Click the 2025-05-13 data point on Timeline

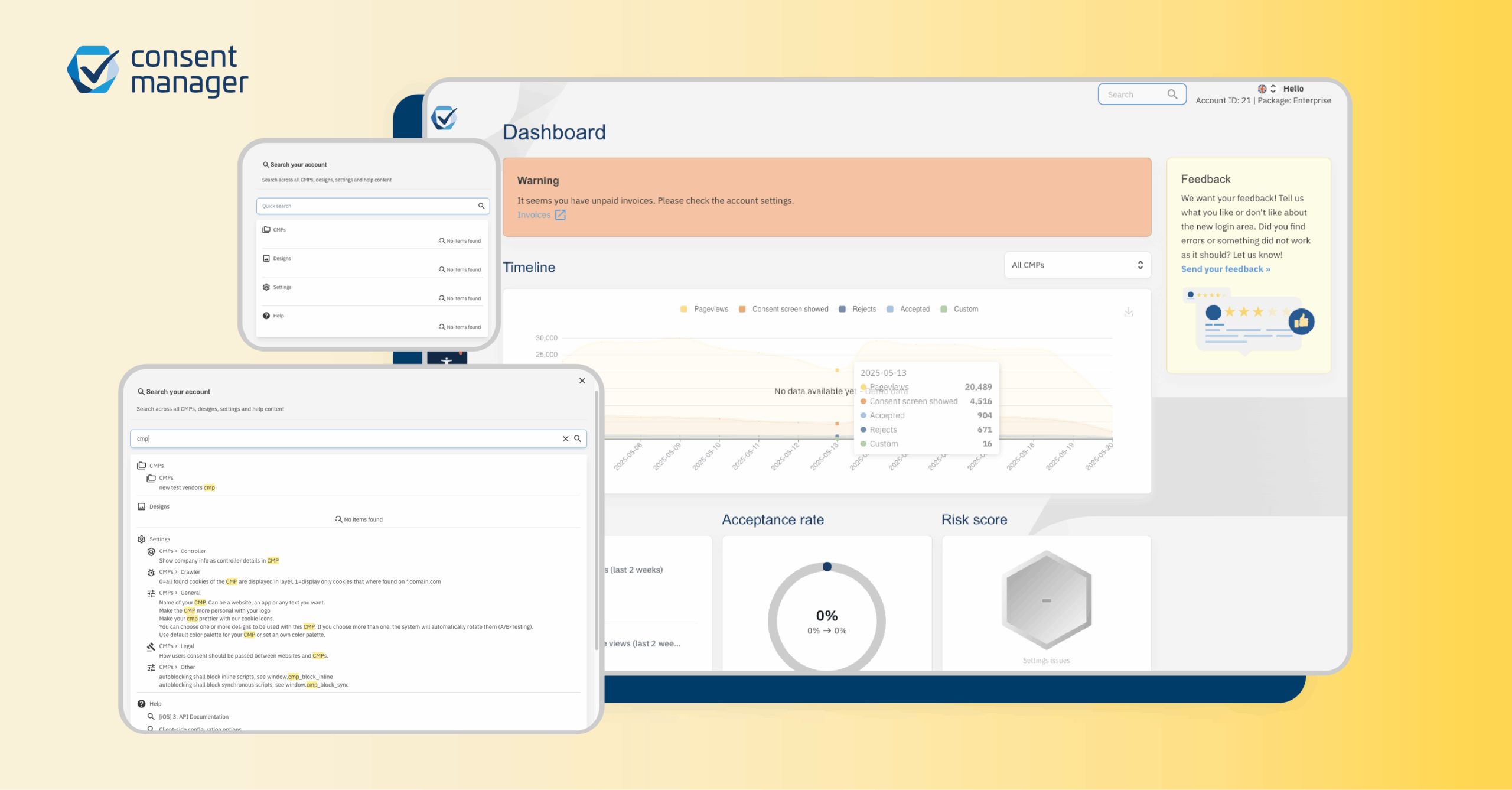pyautogui.click(x=837, y=370)
